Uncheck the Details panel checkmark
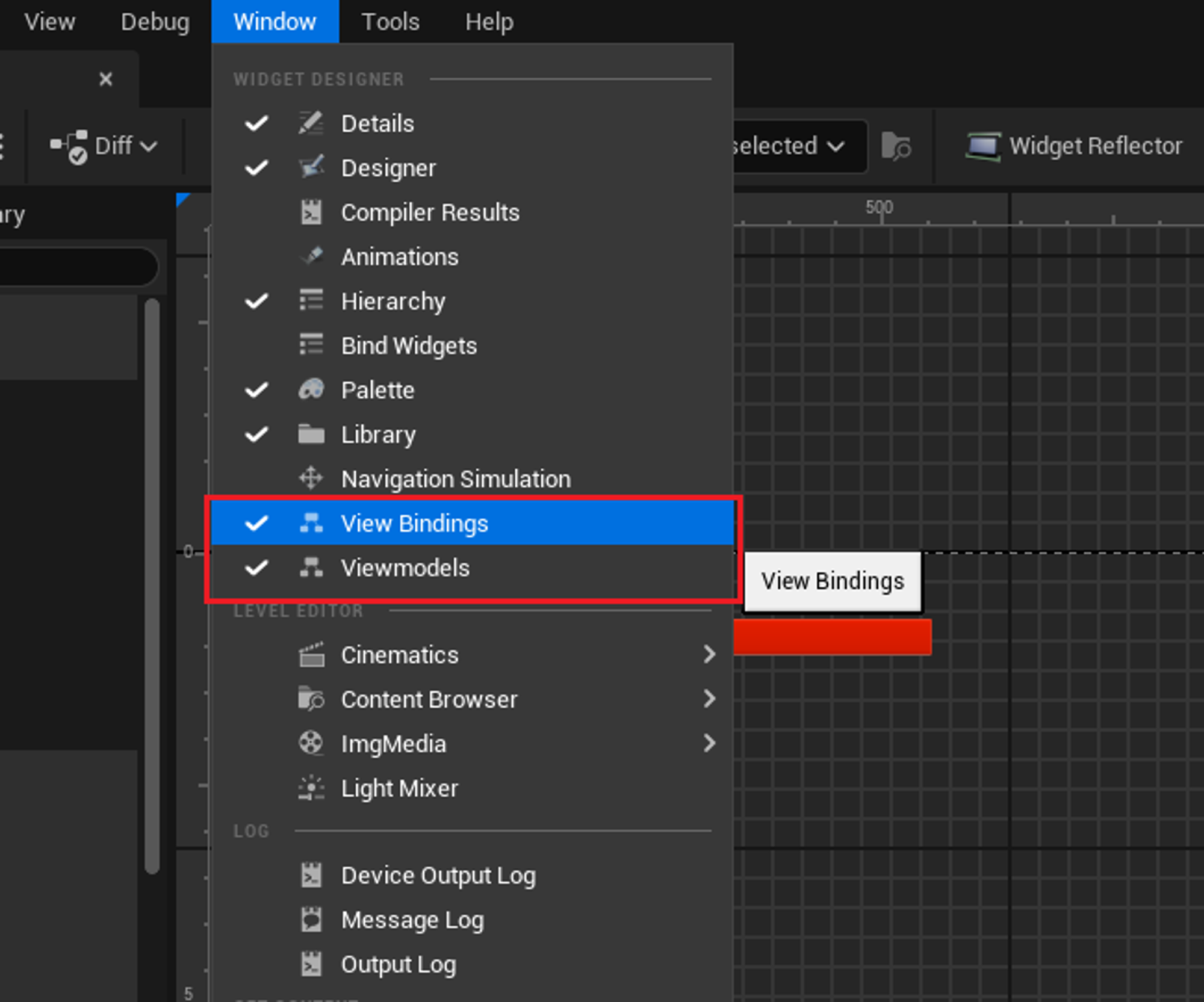The width and height of the screenshot is (1204, 1002). (256, 123)
